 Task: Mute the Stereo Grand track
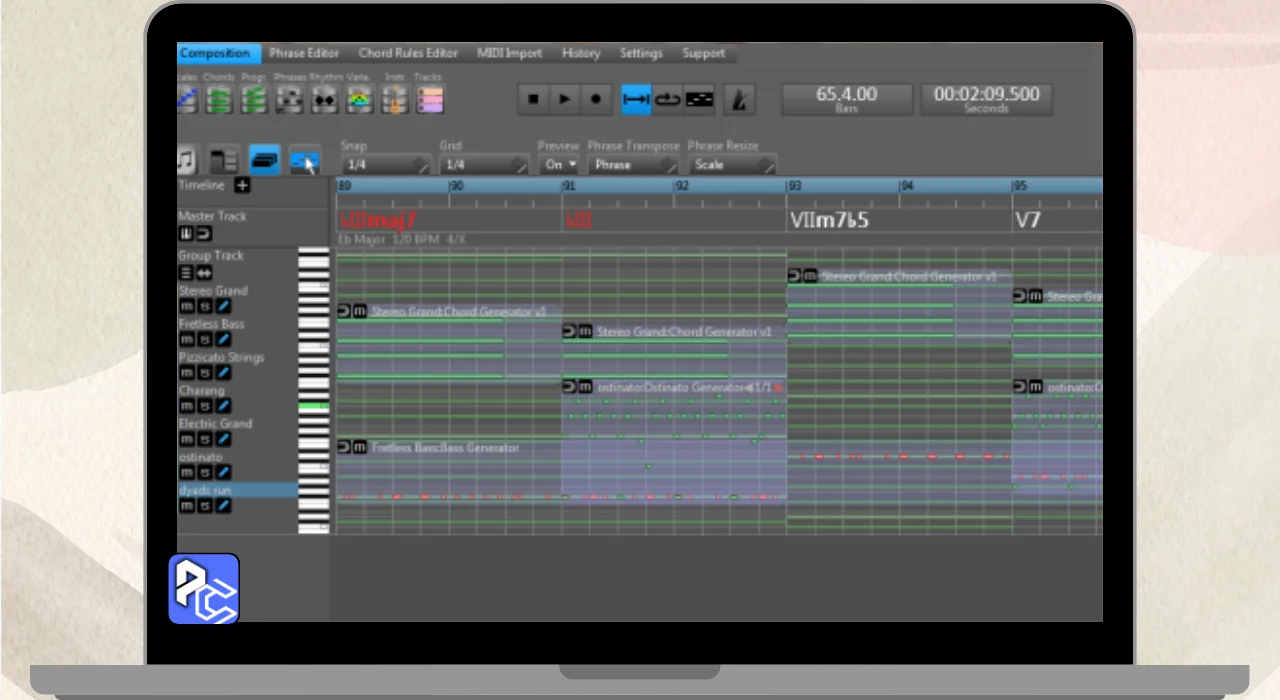(186, 307)
